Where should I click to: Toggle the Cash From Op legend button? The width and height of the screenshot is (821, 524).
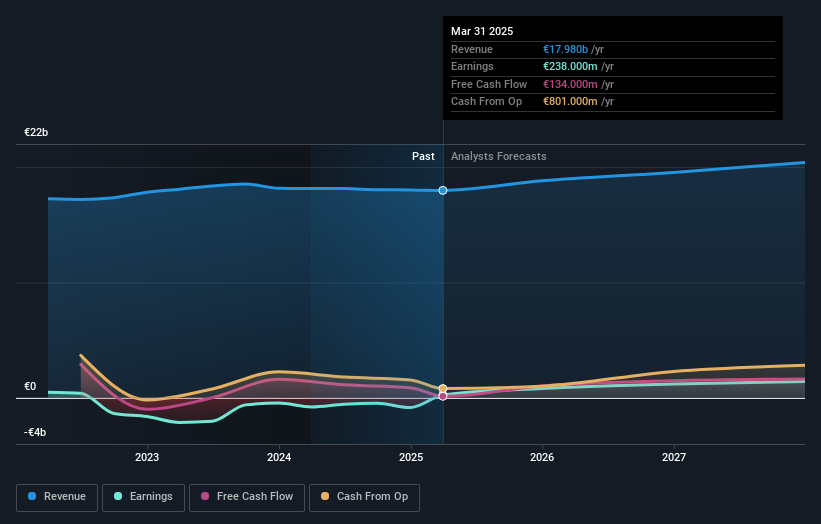[x=364, y=497]
